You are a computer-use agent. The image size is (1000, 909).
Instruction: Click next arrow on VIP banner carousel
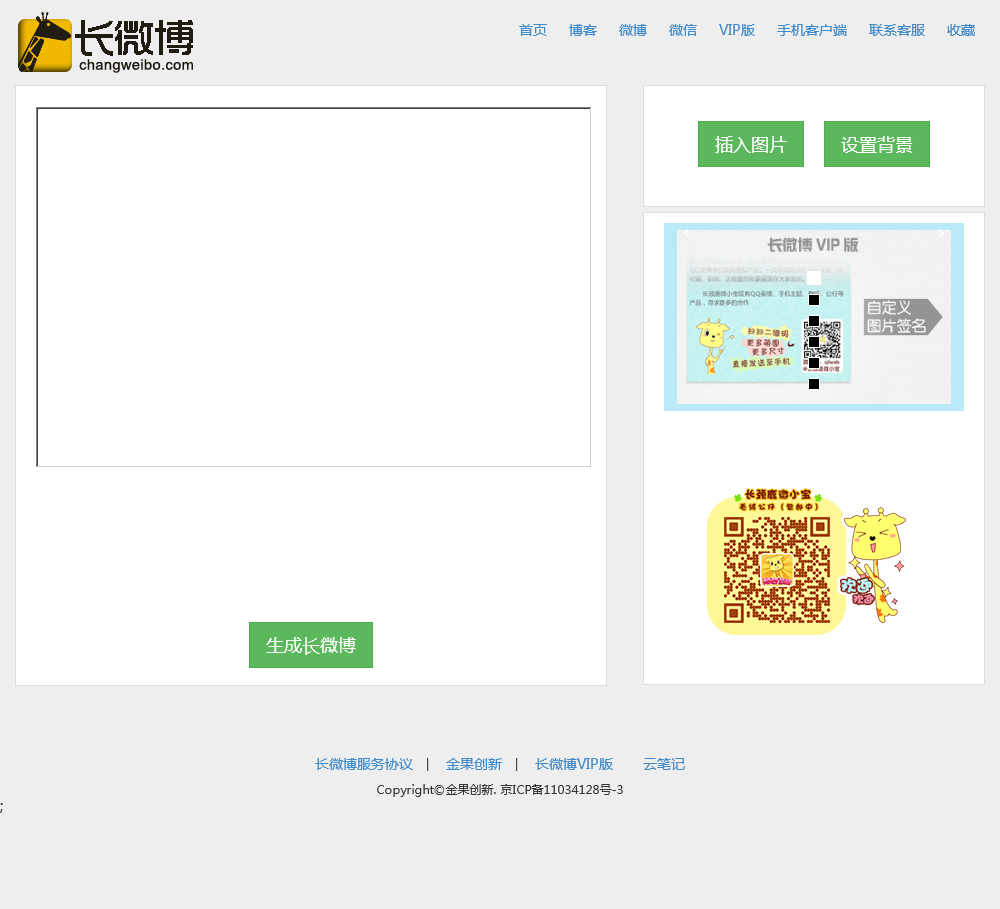tap(941, 233)
